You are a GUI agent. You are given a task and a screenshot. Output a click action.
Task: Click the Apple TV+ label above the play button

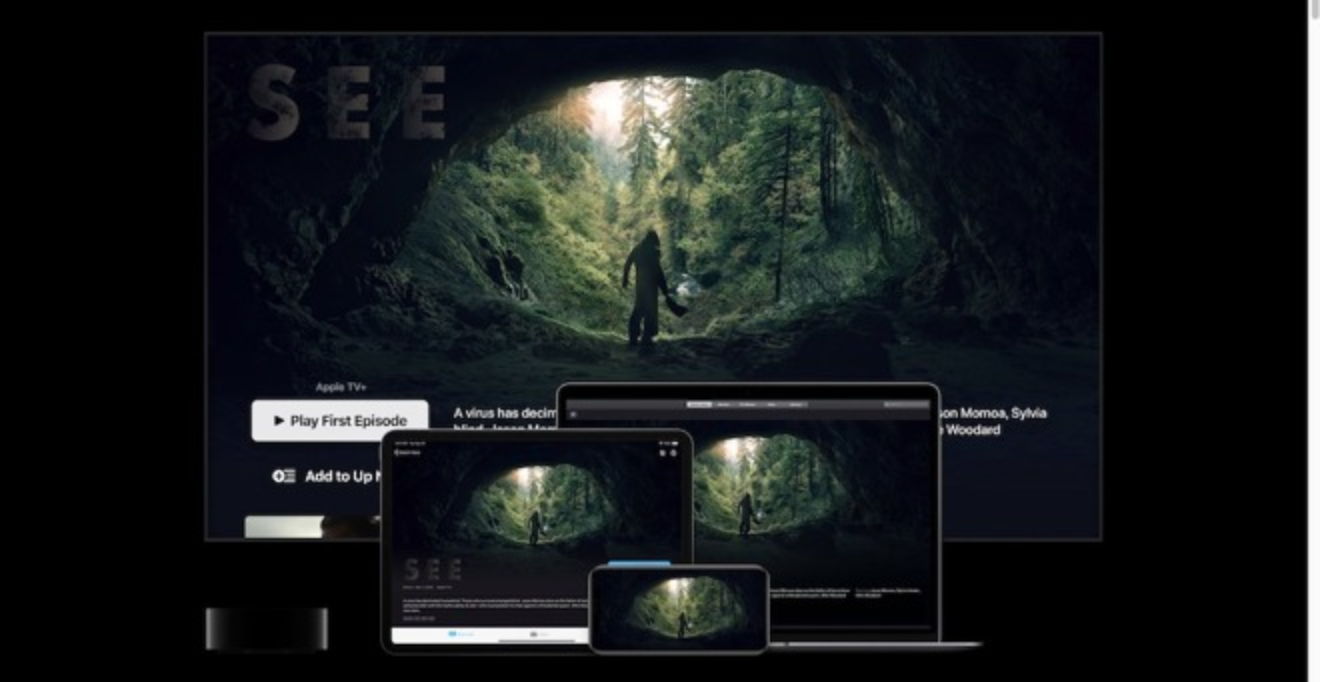tap(341, 387)
